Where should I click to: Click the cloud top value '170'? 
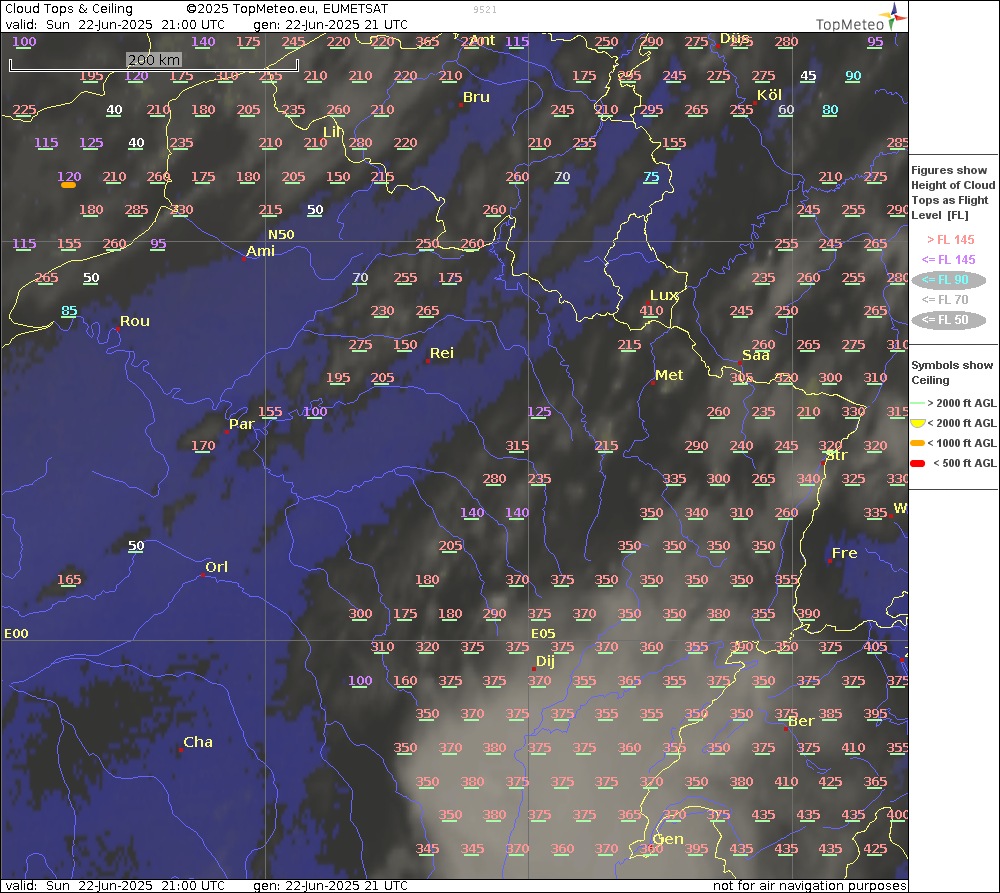tap(203, 446)
